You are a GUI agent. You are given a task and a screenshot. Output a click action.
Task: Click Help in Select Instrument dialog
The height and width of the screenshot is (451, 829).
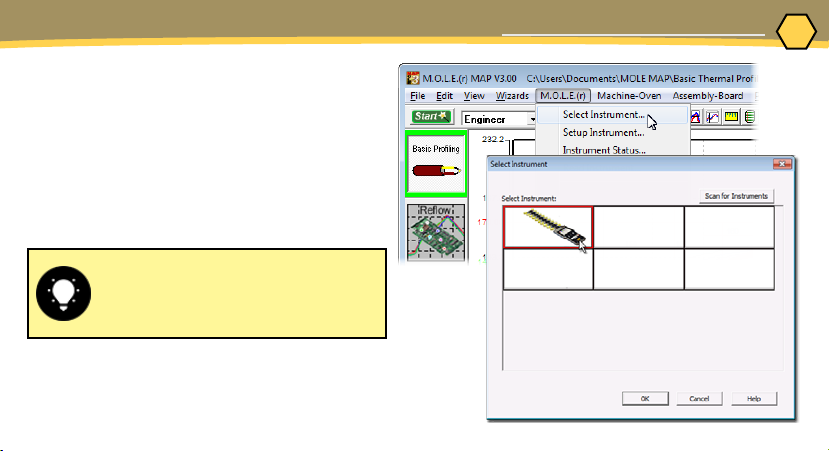pos(754,399)
